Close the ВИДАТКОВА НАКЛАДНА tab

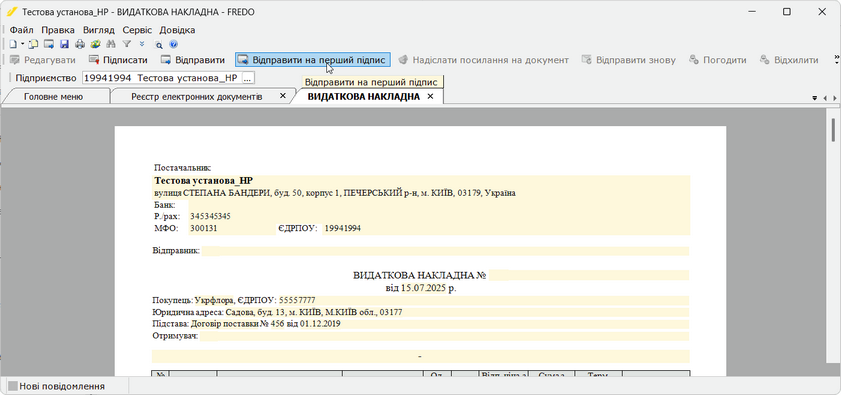point(430,97)
